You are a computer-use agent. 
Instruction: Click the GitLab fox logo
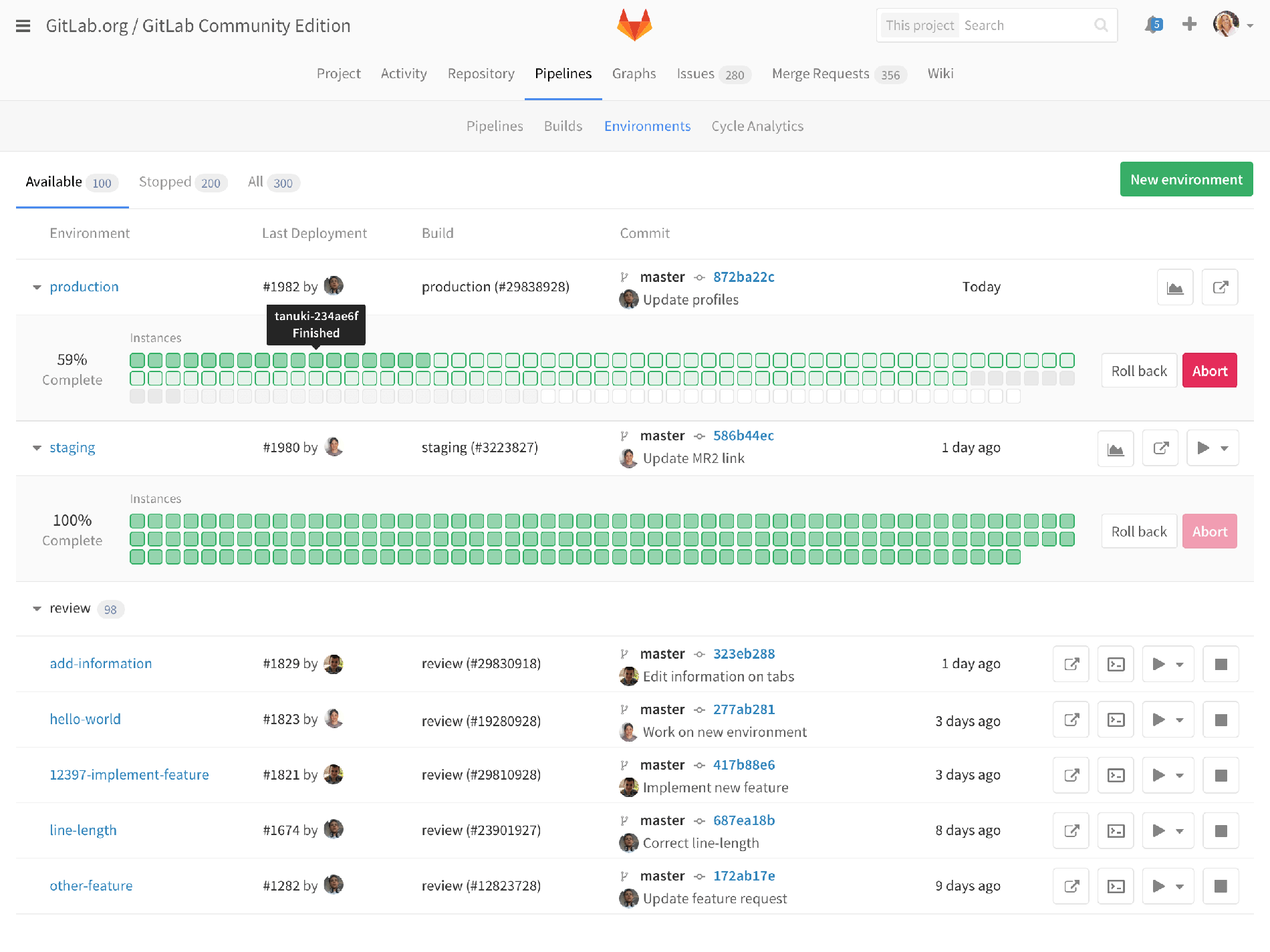coord(634,24)
